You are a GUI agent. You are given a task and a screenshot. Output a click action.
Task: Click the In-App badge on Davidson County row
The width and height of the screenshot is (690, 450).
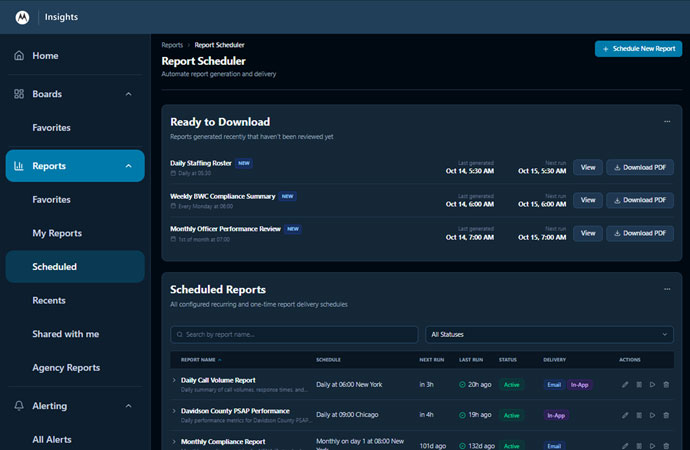tap(556, 415)
